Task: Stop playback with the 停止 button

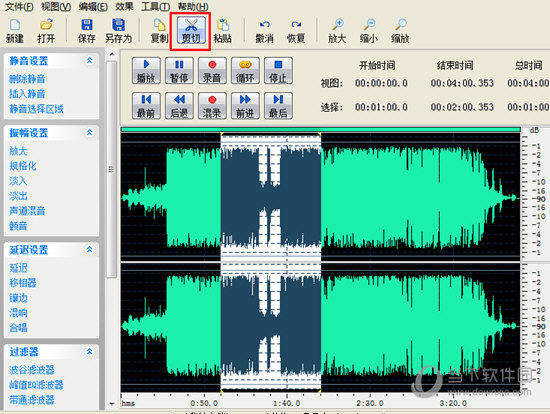Action: [x=278, y=71]
